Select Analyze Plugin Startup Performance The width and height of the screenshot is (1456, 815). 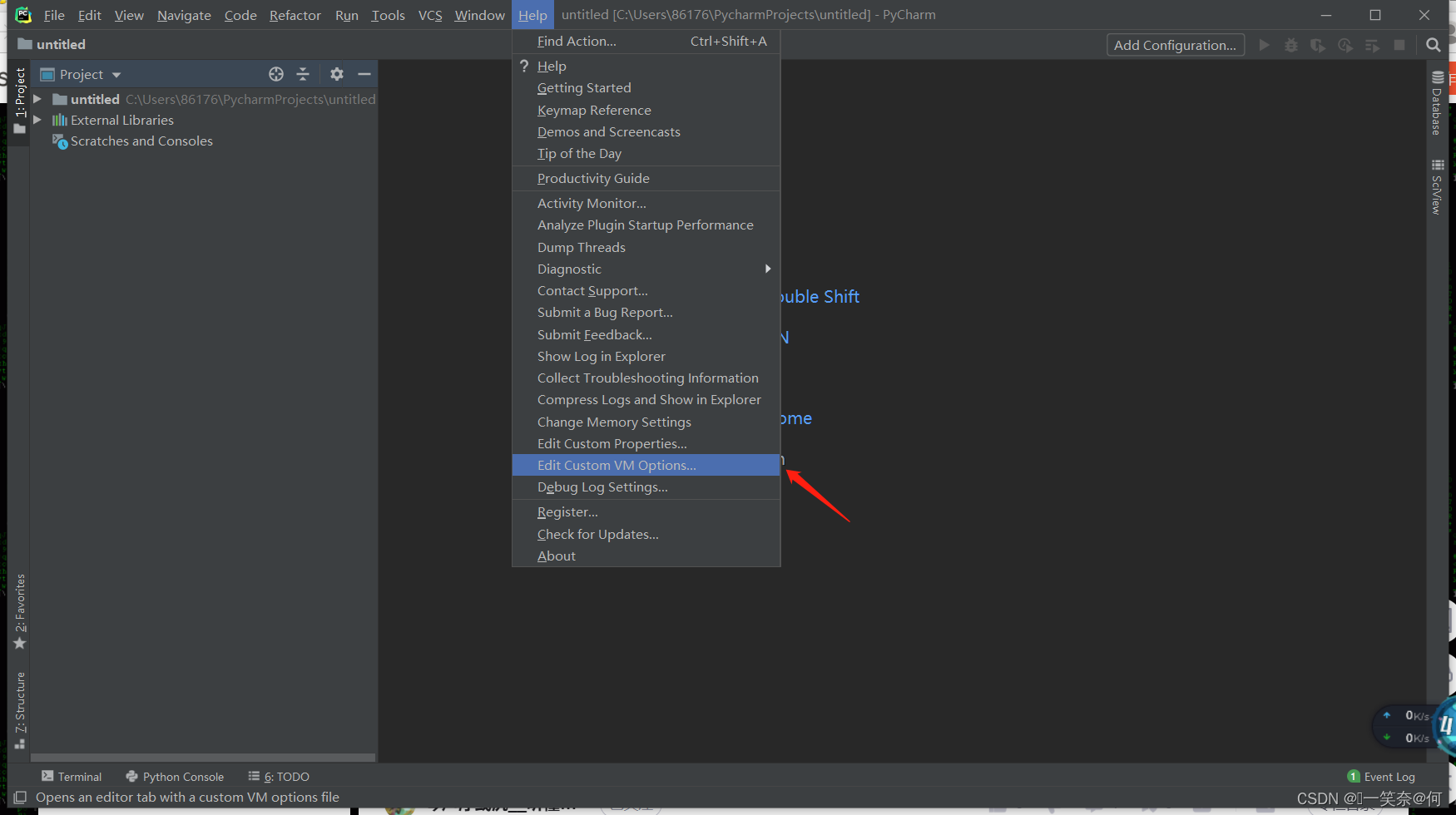tap(646, 225)
